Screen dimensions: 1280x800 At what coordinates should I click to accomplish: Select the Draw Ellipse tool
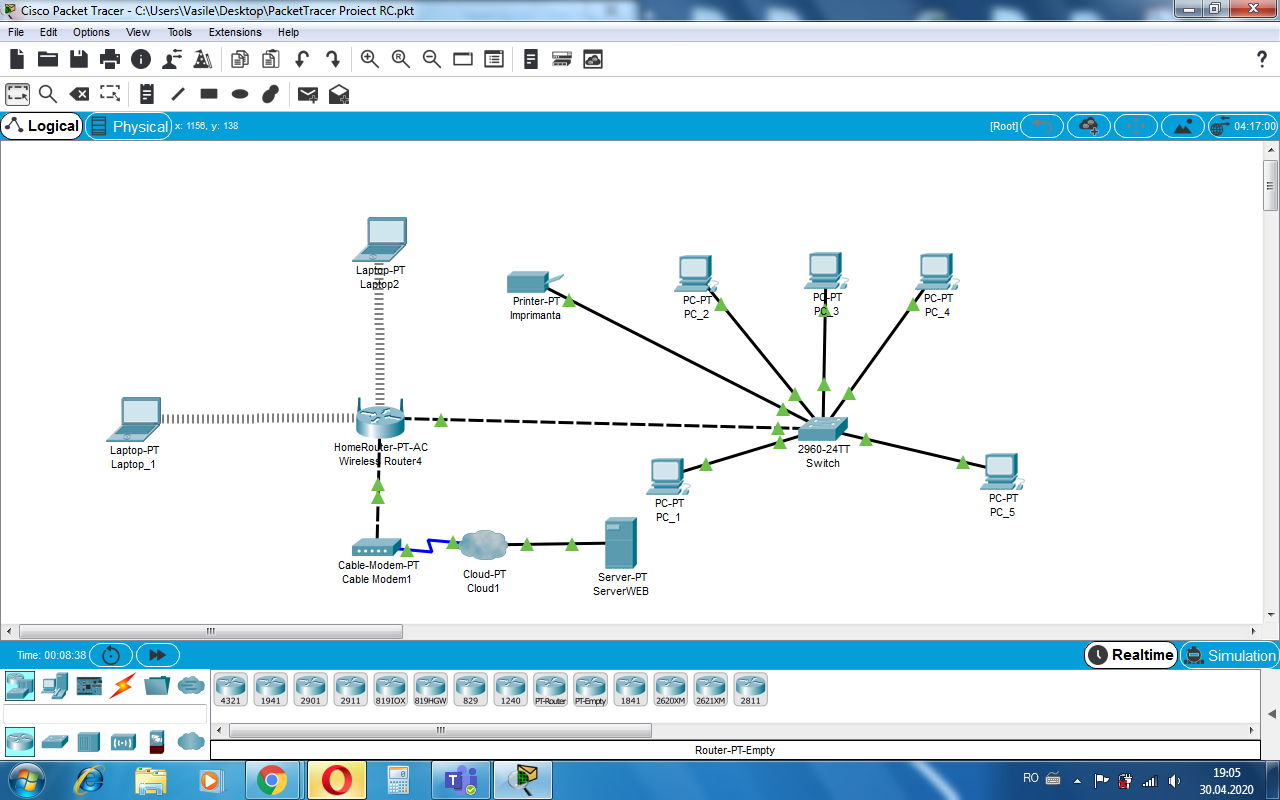pyautogui.click(x=240, y=94)
